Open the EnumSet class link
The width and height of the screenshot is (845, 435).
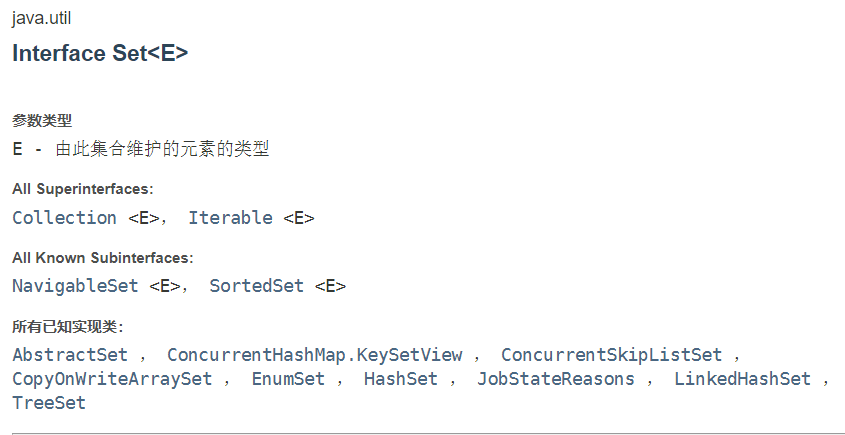(x=288, y=378)
